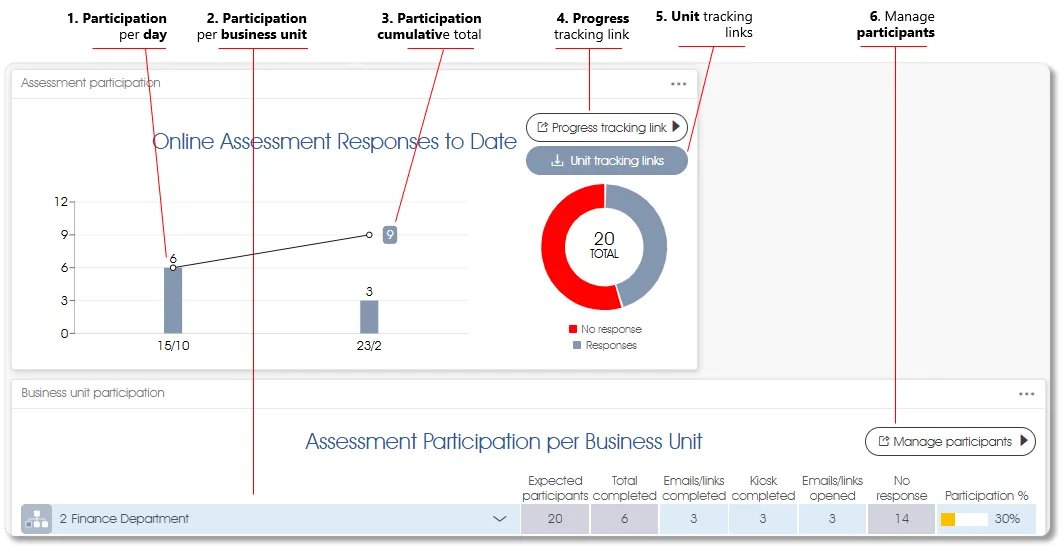The width and height of the screenshot is (1062, 547).
Task: Click the 23/2 bar in the chart
Action: click(x=369, y=316)
